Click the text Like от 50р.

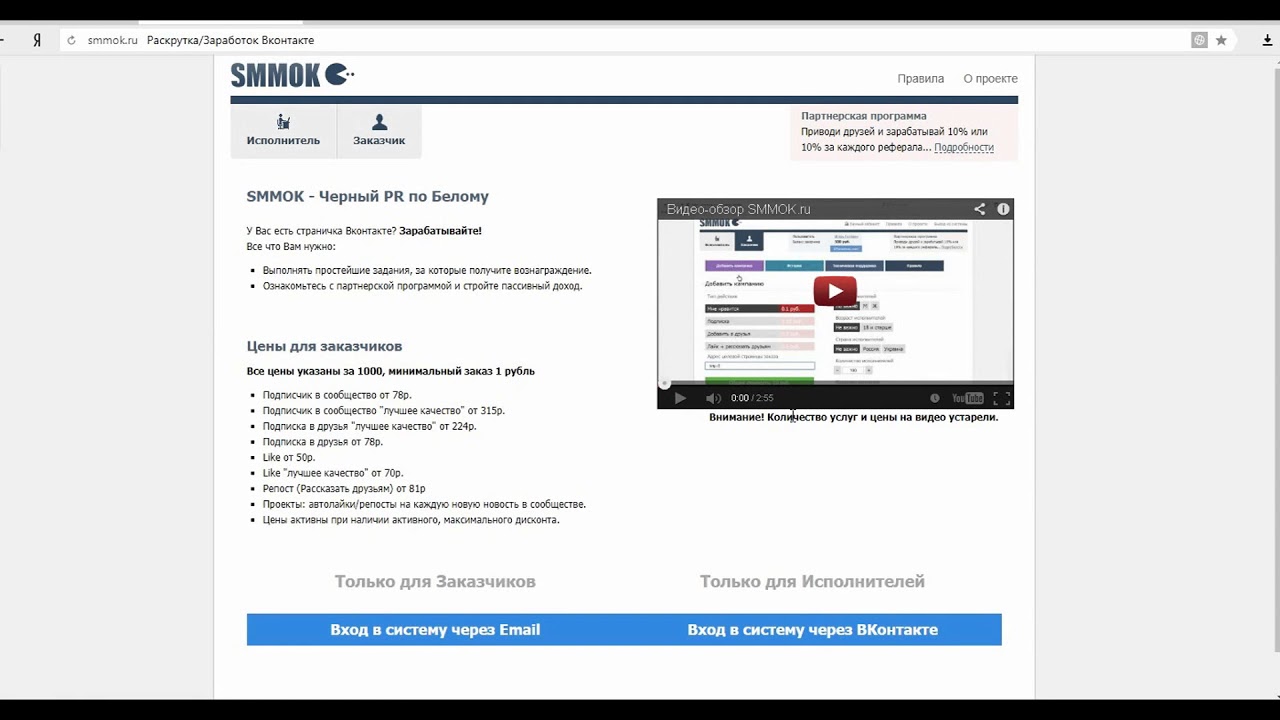[289, 457]
